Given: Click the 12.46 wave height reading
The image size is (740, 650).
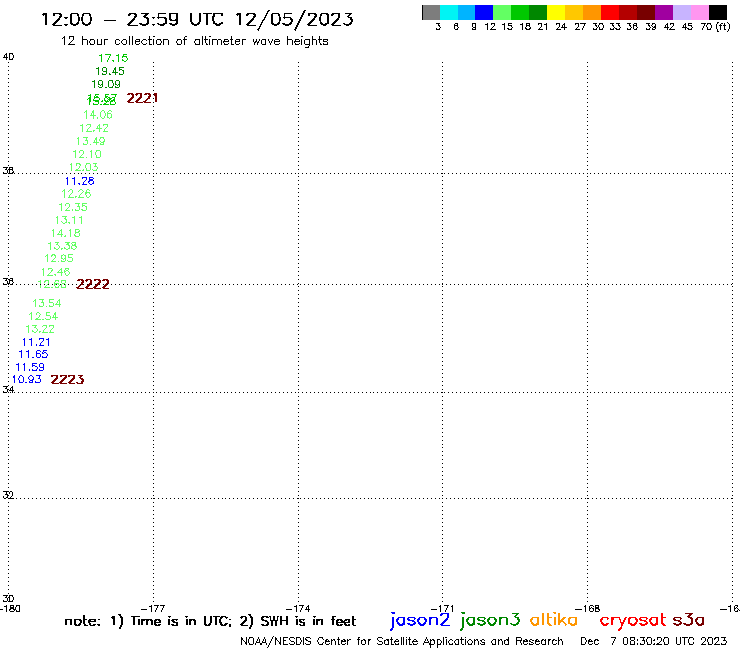Looking at the screenshot, I should coord(55,272).
